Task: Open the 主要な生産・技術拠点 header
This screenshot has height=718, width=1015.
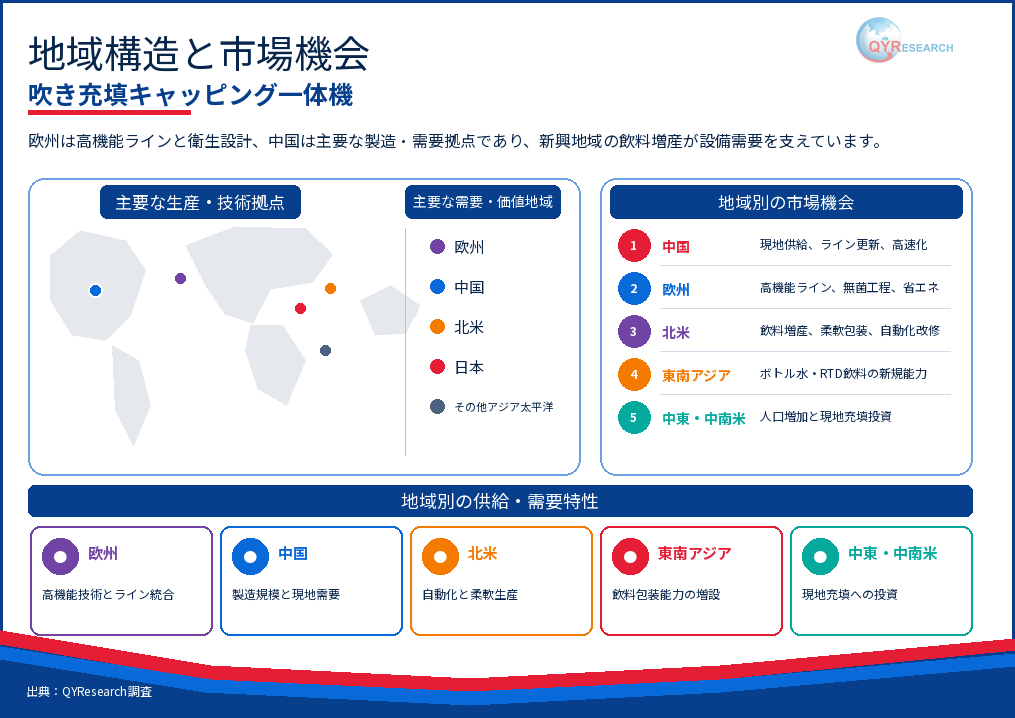Action: coord(200,203)
